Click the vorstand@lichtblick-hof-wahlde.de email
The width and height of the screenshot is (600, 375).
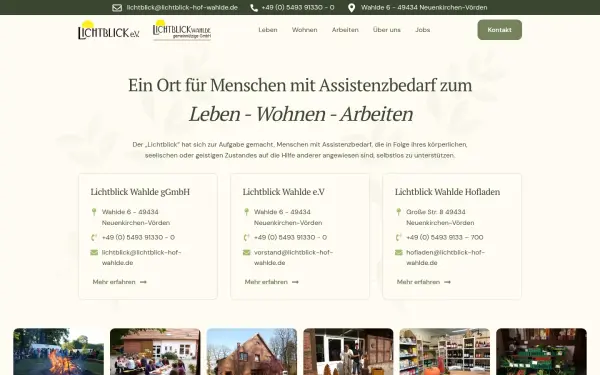pyautogui.click(x=293, y=258)
